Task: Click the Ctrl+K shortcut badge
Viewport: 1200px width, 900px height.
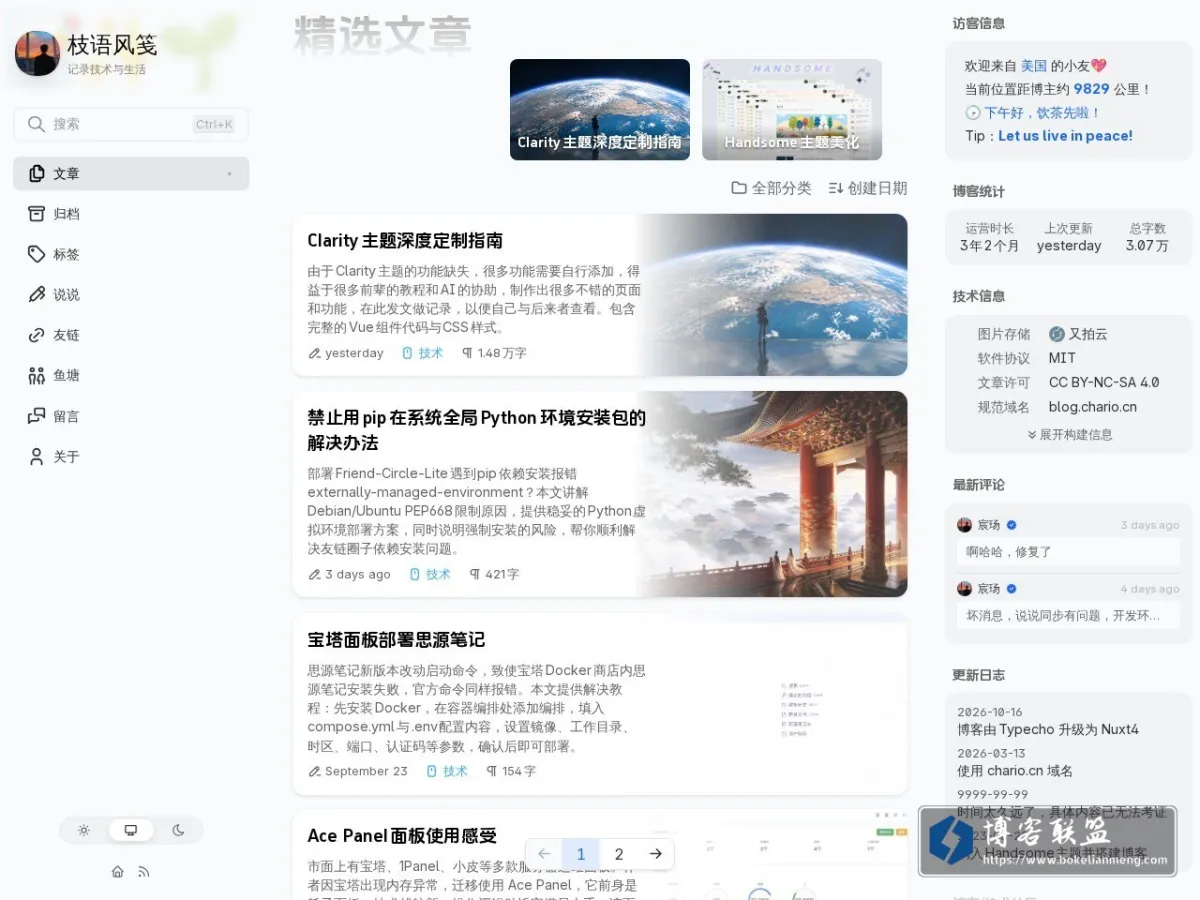Action: (x=214, y=124)
